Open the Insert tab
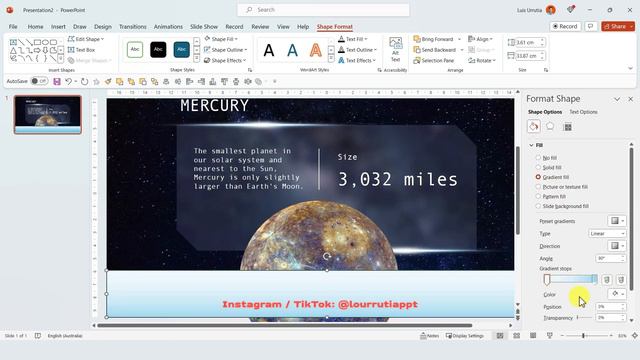 (x=58, y=27)
